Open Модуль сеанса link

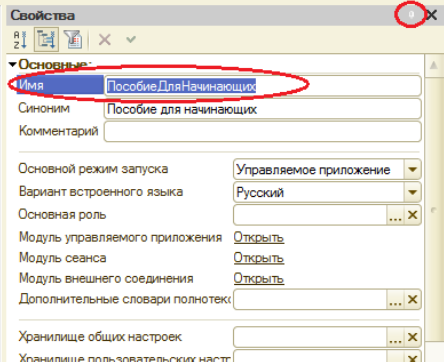pos(259,258)
